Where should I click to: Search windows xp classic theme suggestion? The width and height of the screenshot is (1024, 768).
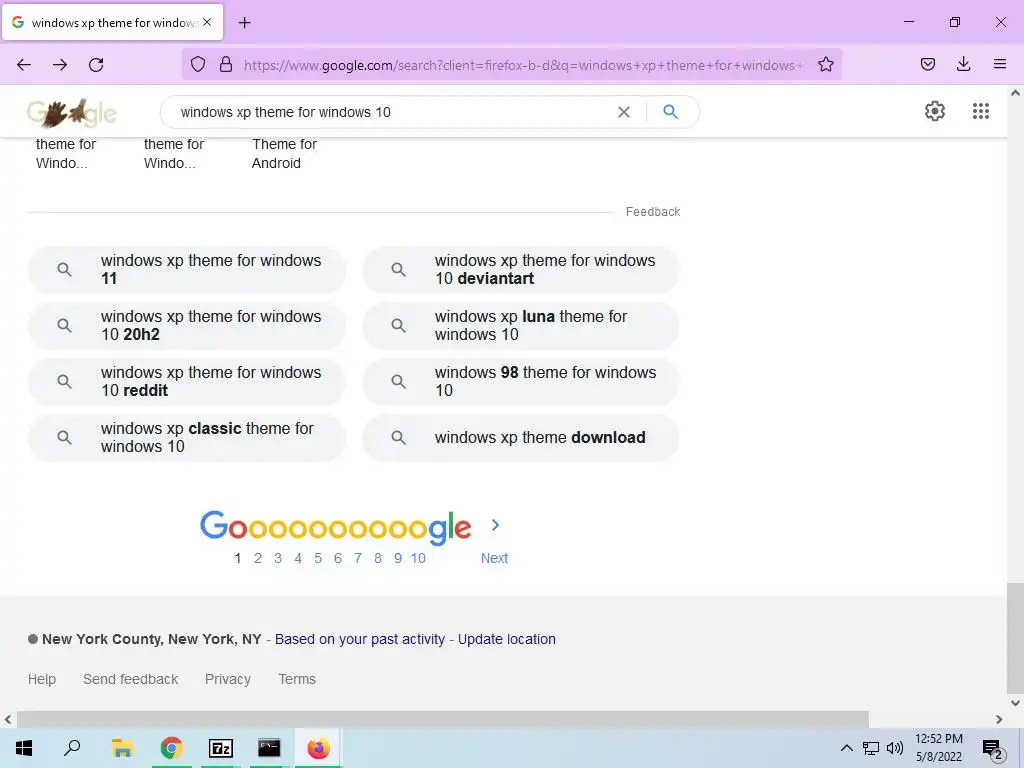coord(187,438)
